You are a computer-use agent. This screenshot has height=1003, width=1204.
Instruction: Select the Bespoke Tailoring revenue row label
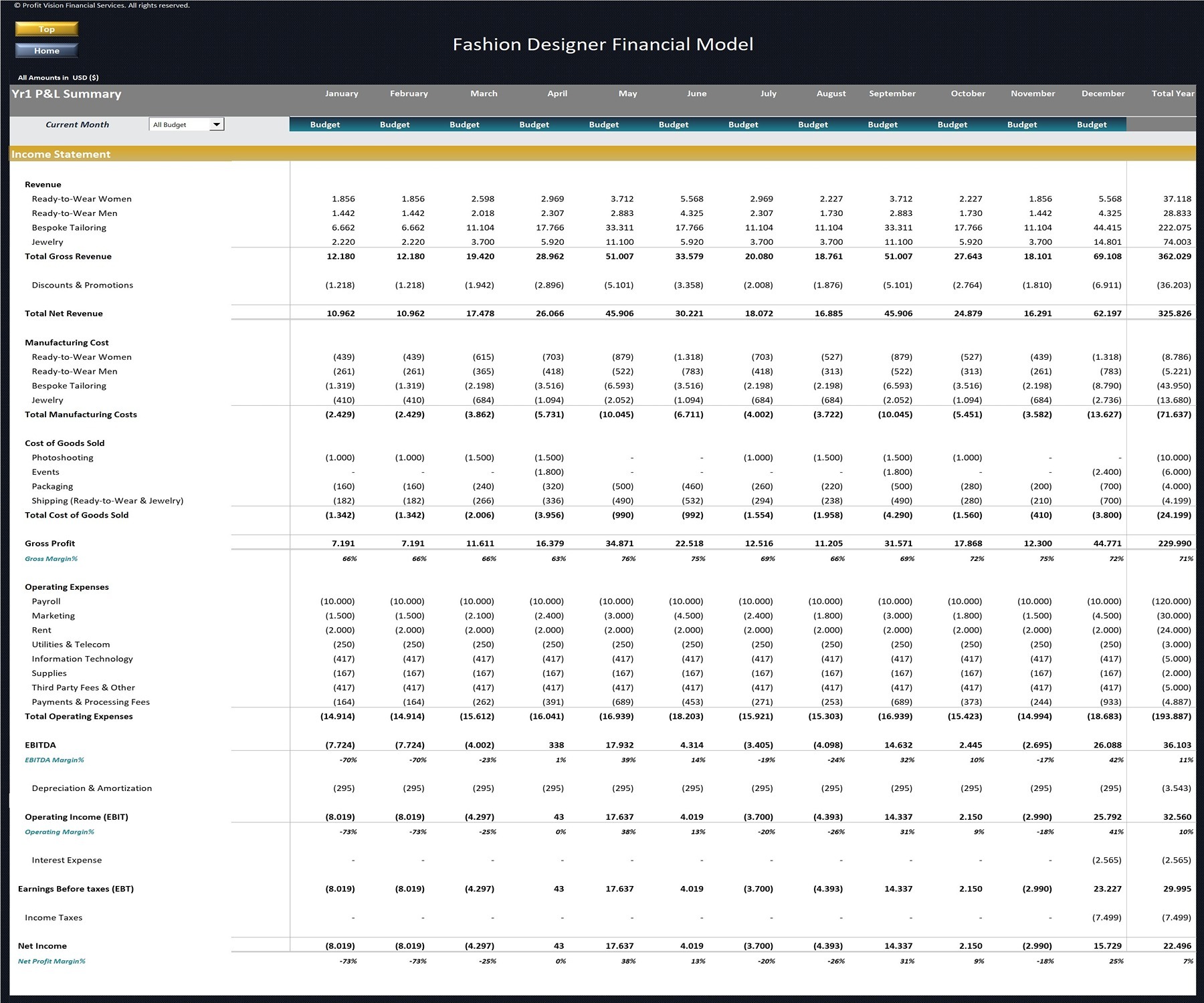pyautogui.click(x=69, y=227)
